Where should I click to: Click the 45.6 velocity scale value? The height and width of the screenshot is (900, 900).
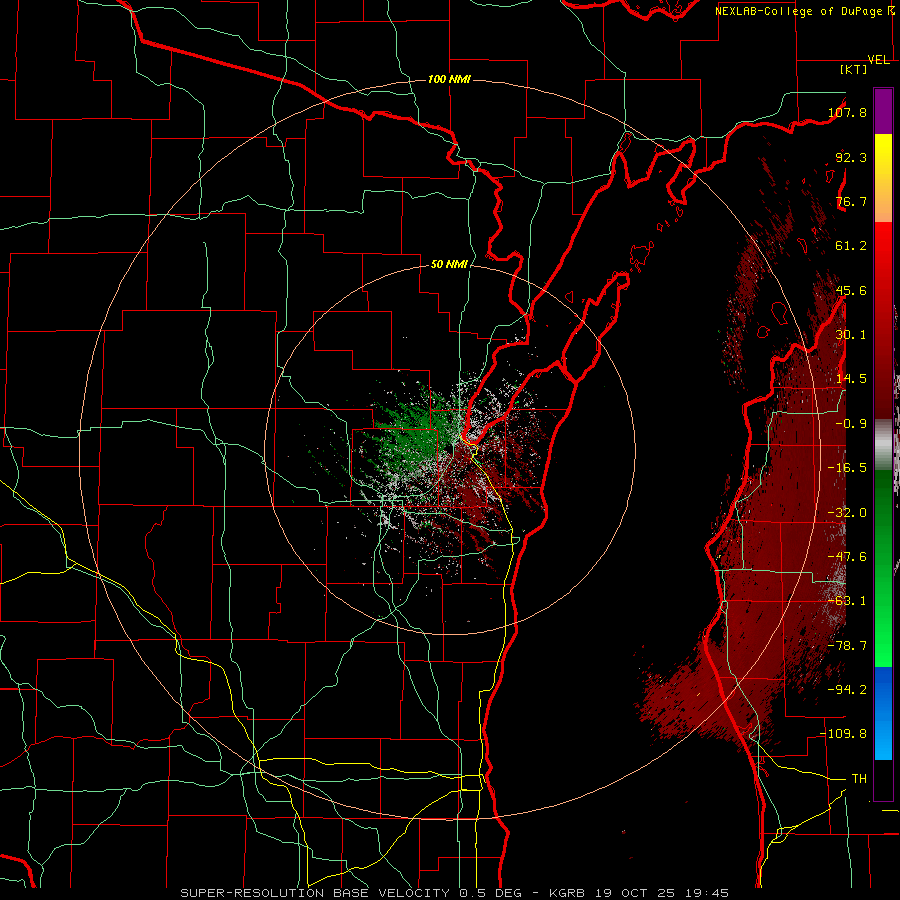pyautogui.click(x=851, y=290)
